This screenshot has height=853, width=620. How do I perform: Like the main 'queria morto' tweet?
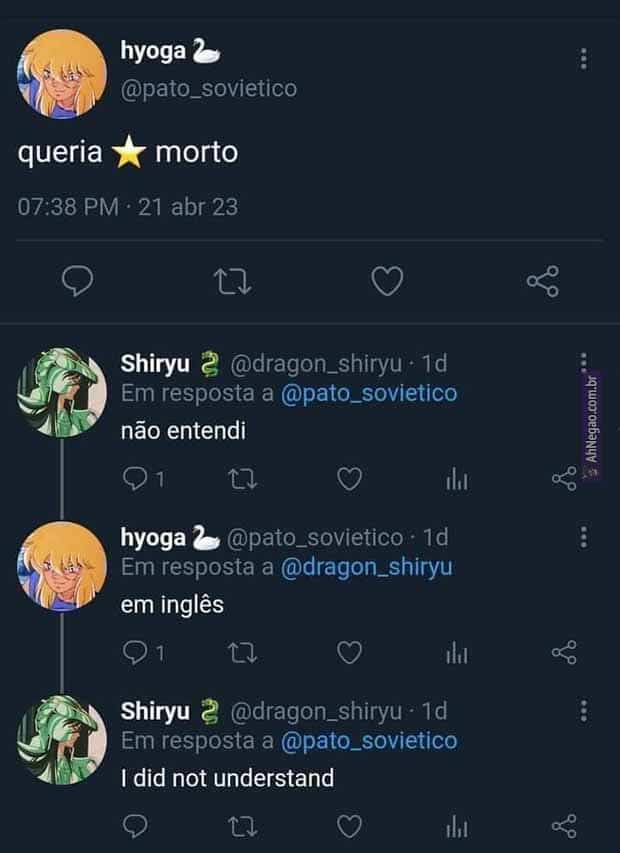click(x=387, y=283)
